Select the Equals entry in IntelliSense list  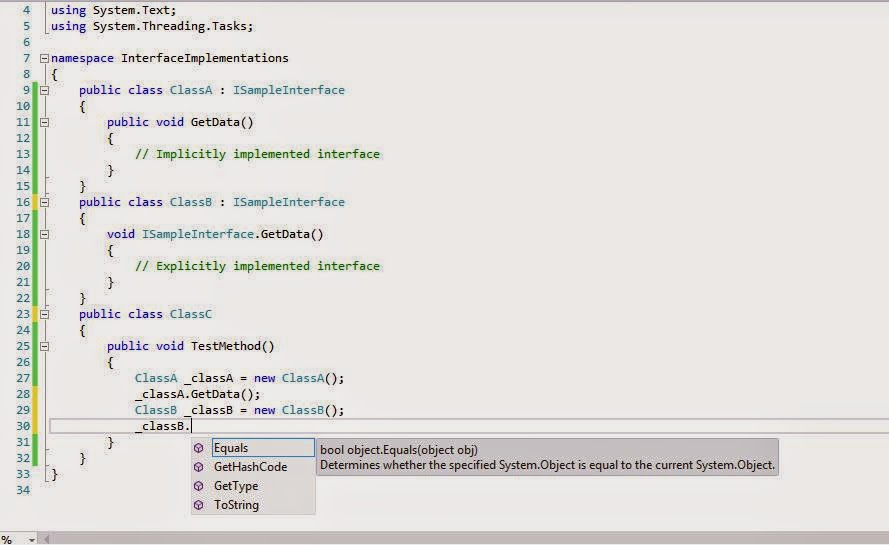(x=263, y=448)
